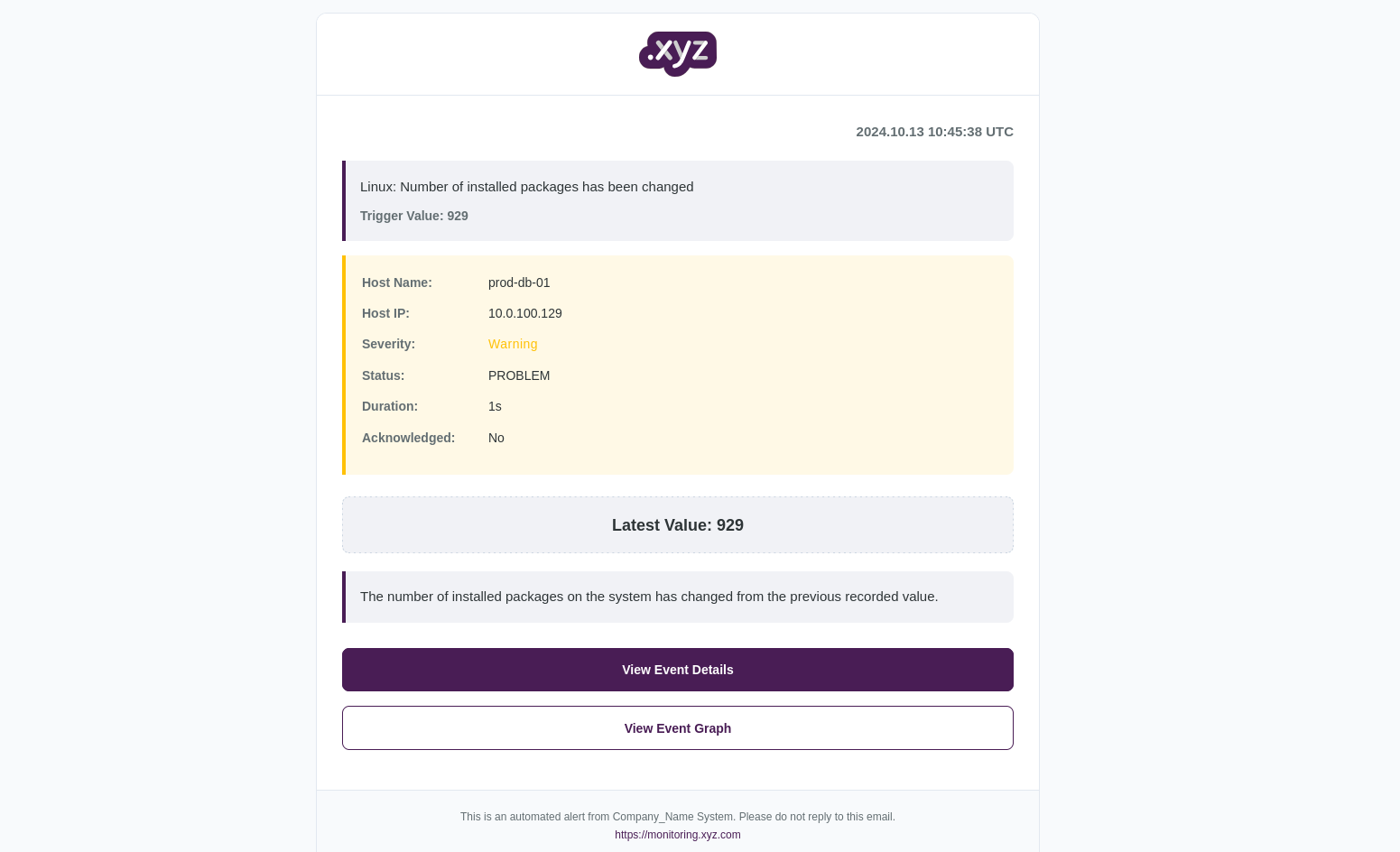Click the PROBLEM status value
The height and width of the screenshot is (852, 1400).
tap(519, 375)
